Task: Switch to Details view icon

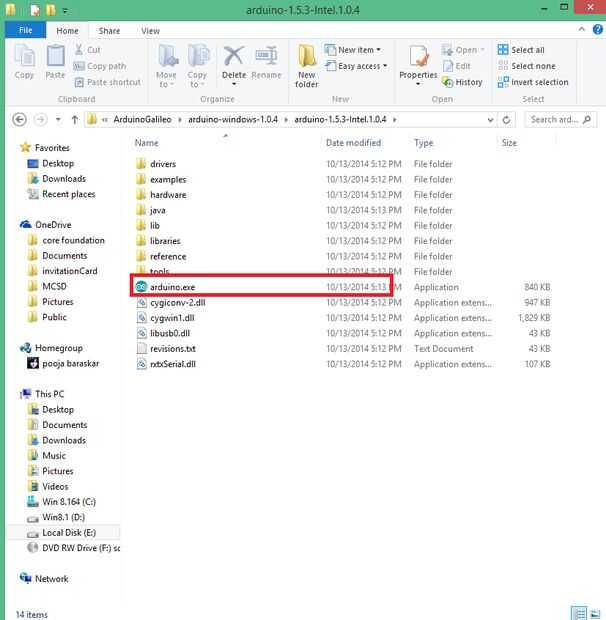Action: pyautogui.click(x=578, y=613)
